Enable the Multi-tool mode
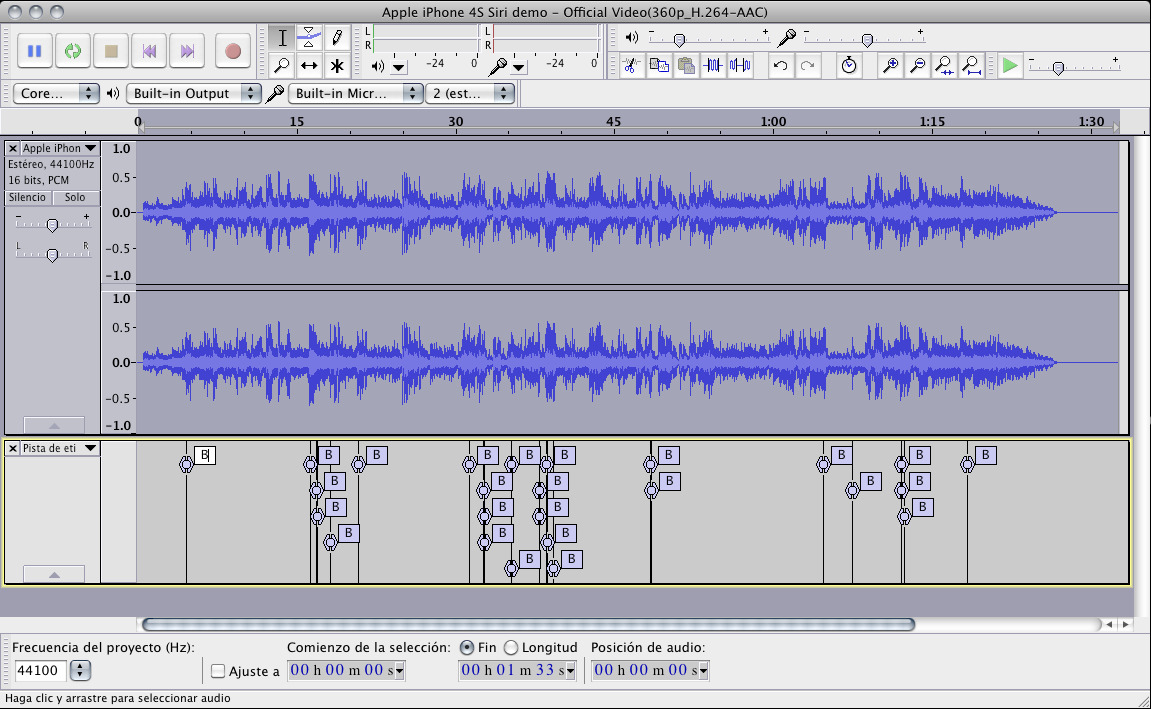 [338, 64]
